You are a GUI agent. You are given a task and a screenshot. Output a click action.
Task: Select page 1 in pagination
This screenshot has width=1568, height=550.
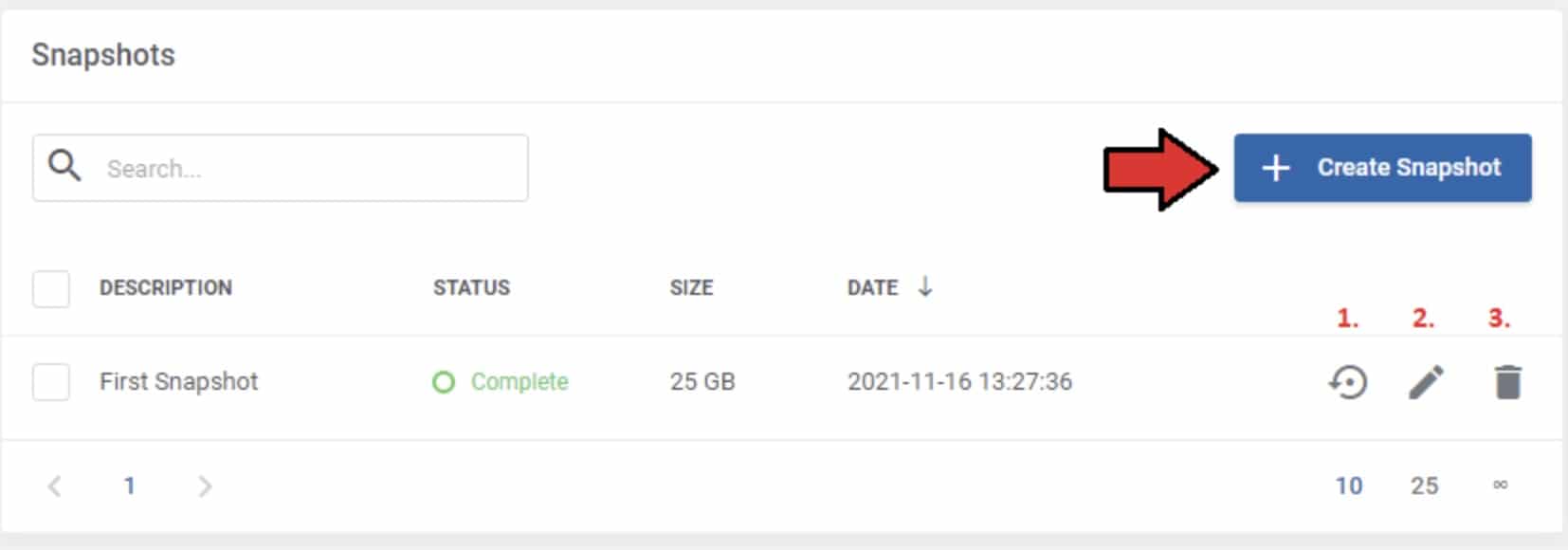tap(130, 486)
